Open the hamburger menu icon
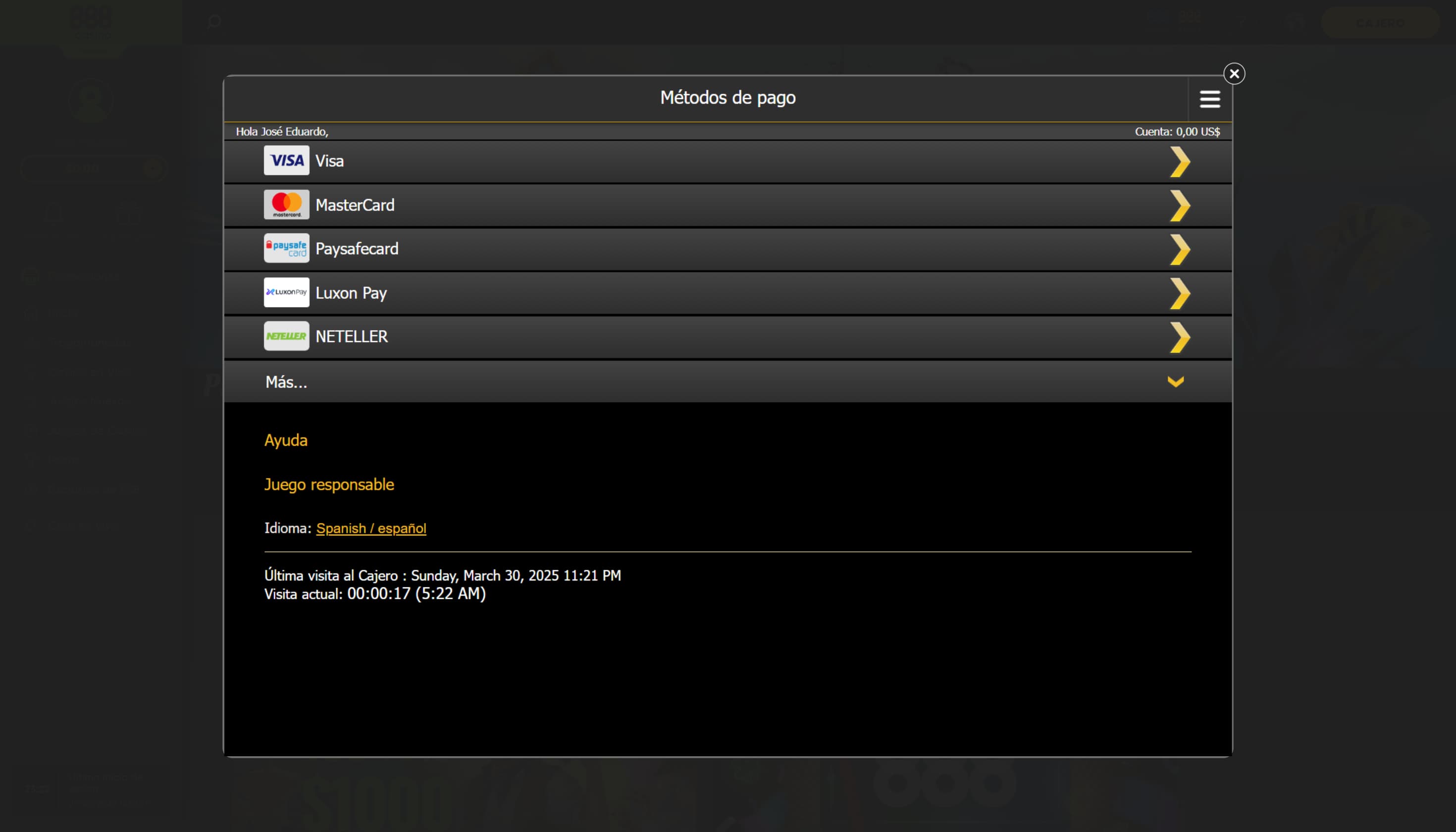Screen dimensions: 1456x832 [1209, 99]
